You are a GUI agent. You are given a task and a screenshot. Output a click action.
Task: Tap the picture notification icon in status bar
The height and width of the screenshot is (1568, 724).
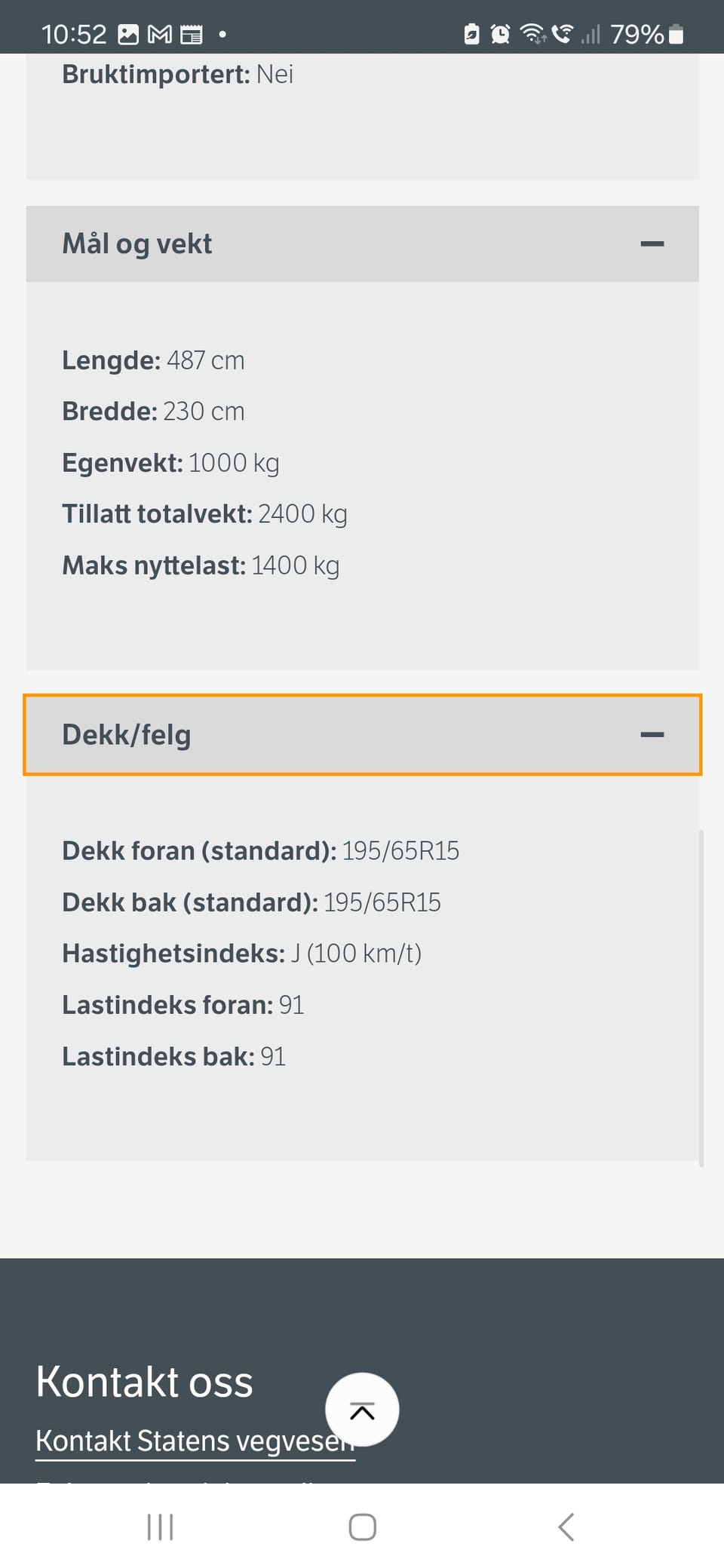[x=128, y=35]
